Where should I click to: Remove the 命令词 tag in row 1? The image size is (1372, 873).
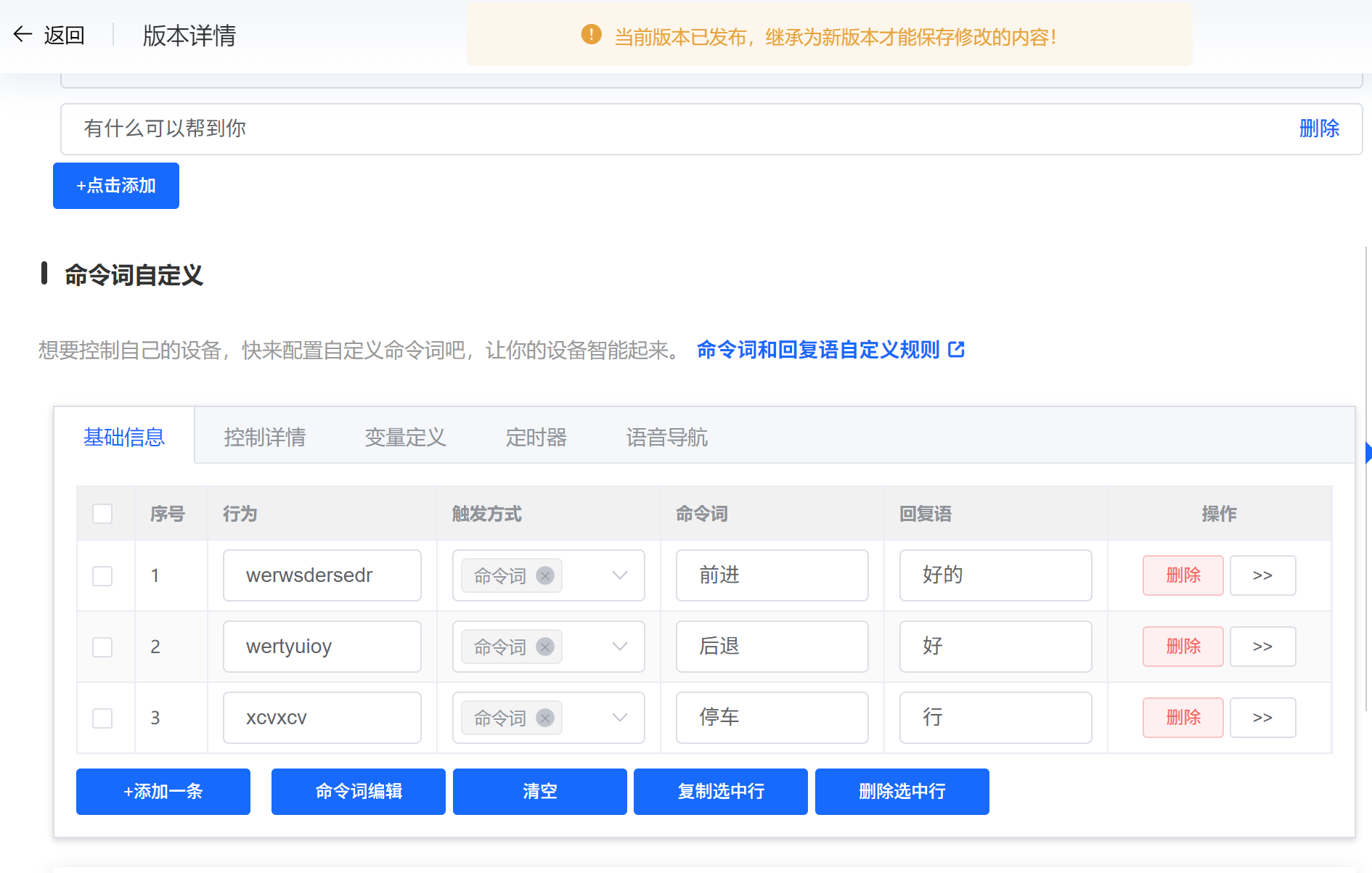(x=545, y=575)
